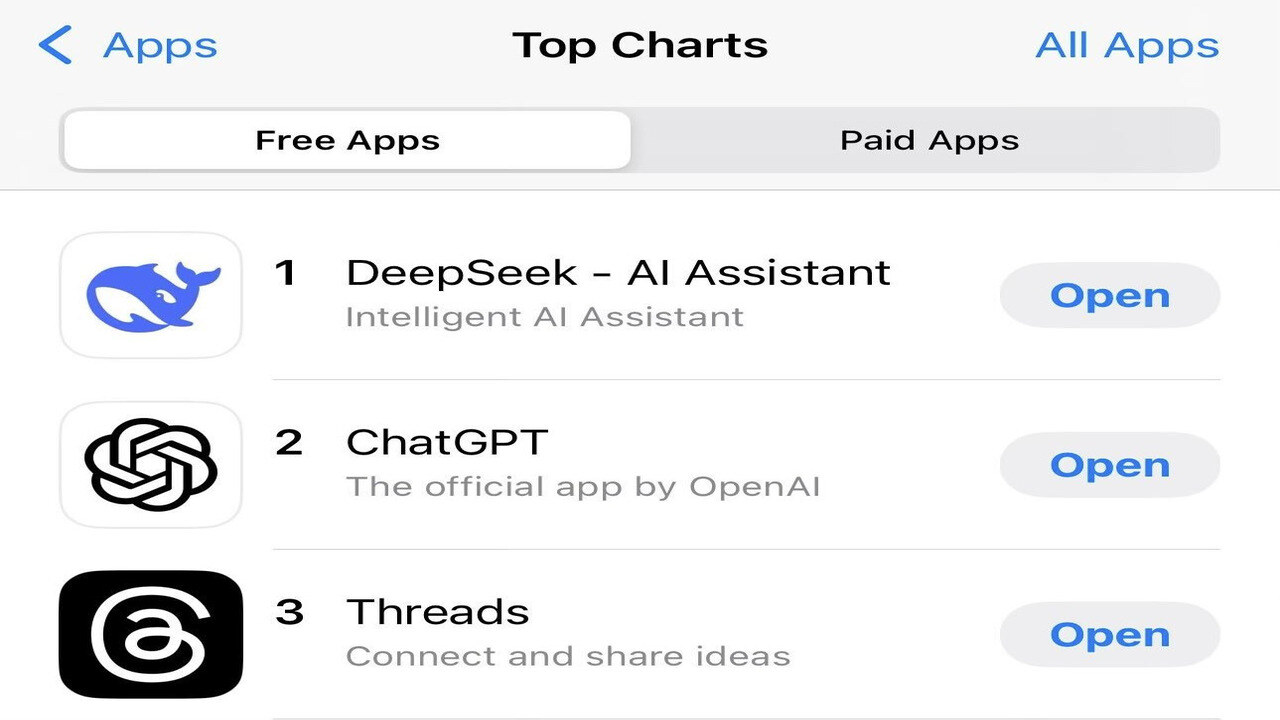This screenshot has height=720, width=1280.
Task: Open the blue whale logo in the chart
Action: [150, 294]
